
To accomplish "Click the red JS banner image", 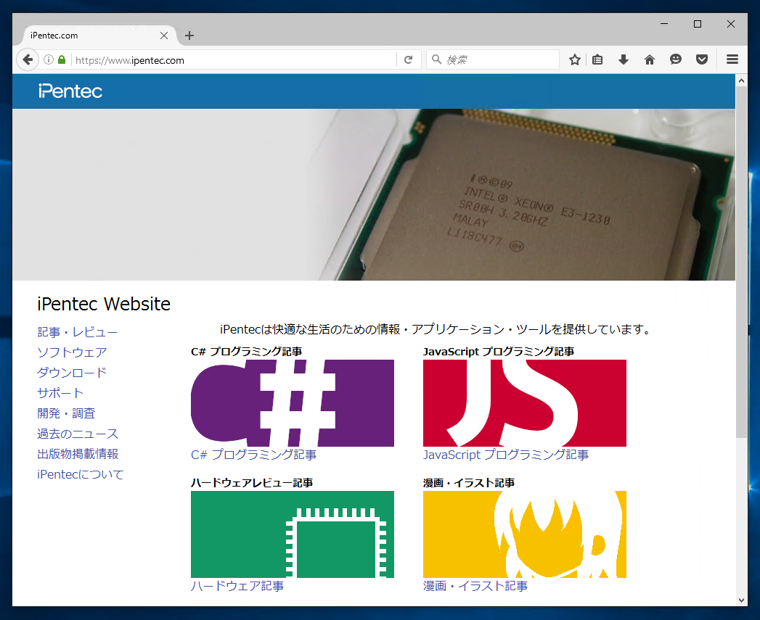I will (x=524, y=403).
